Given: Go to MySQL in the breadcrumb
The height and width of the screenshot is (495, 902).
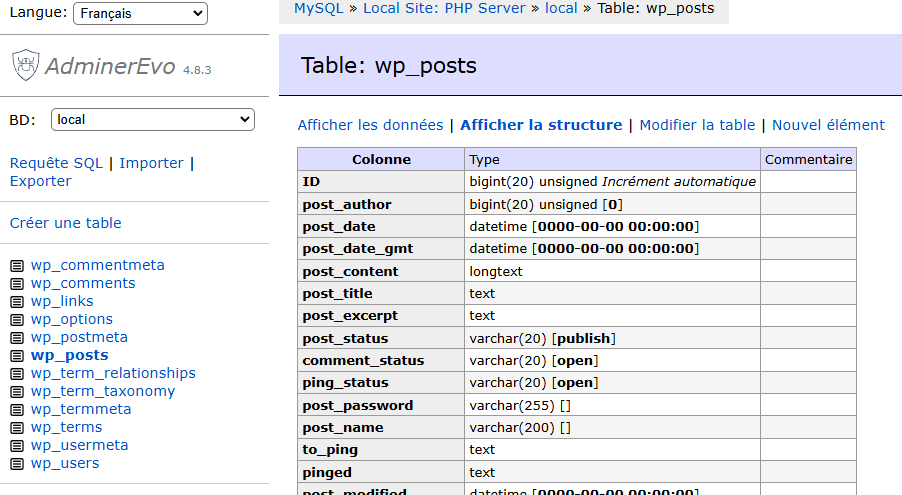Looking at the screenshot, I should (x=318, y=8).
